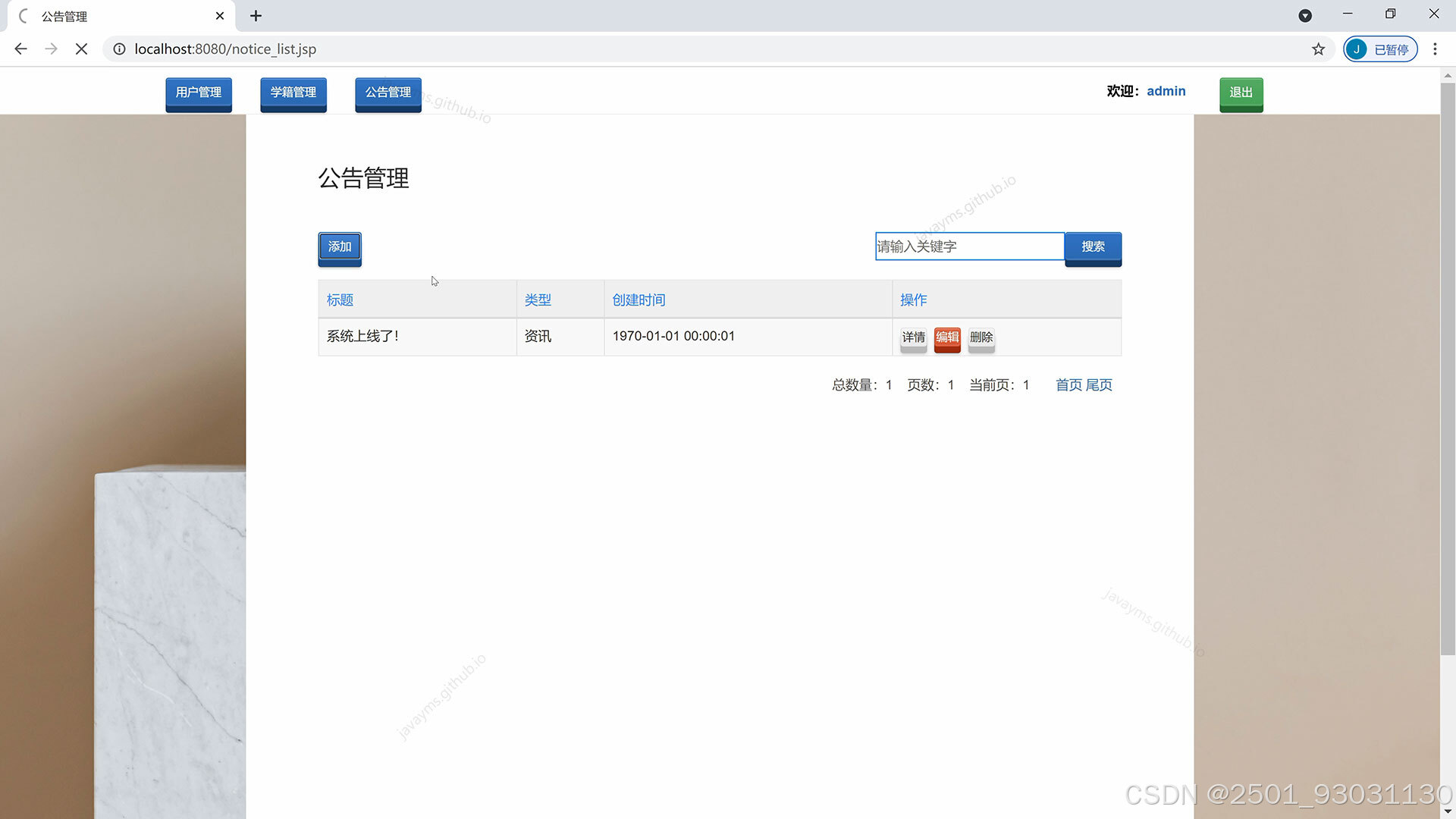Click the 页数: 1 text
This screenshot has height=819, width=1456.
(x=930, y=385)
